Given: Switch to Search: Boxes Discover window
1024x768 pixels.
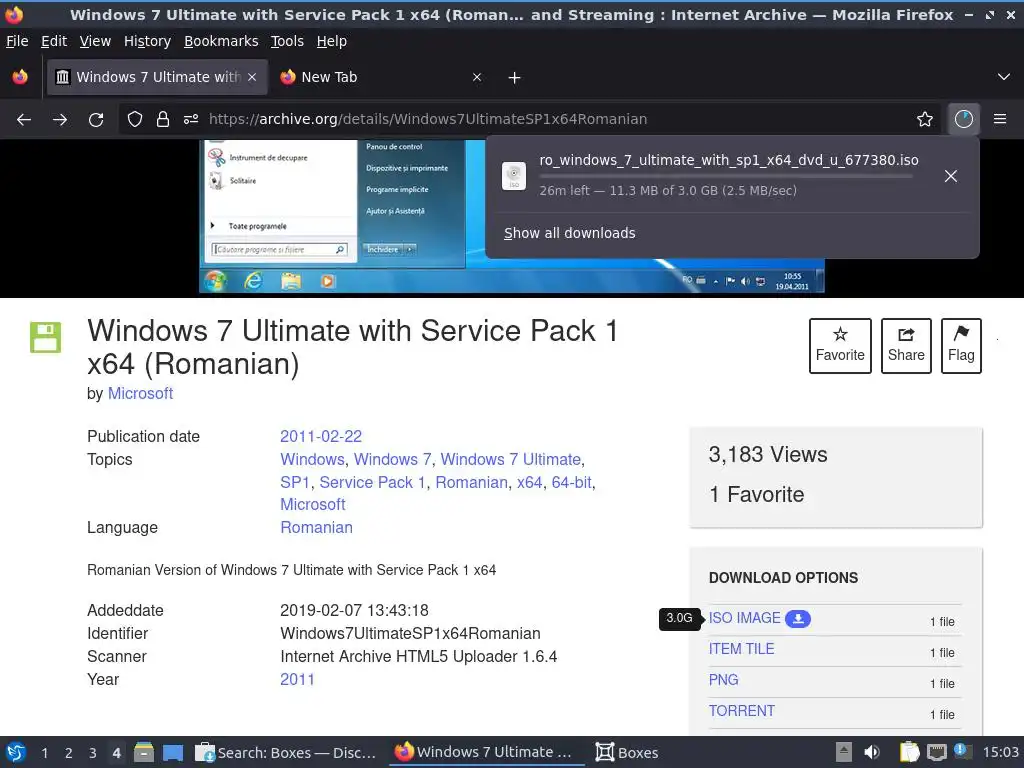Looking at the screenshot, I should click(x=286, y=752).
